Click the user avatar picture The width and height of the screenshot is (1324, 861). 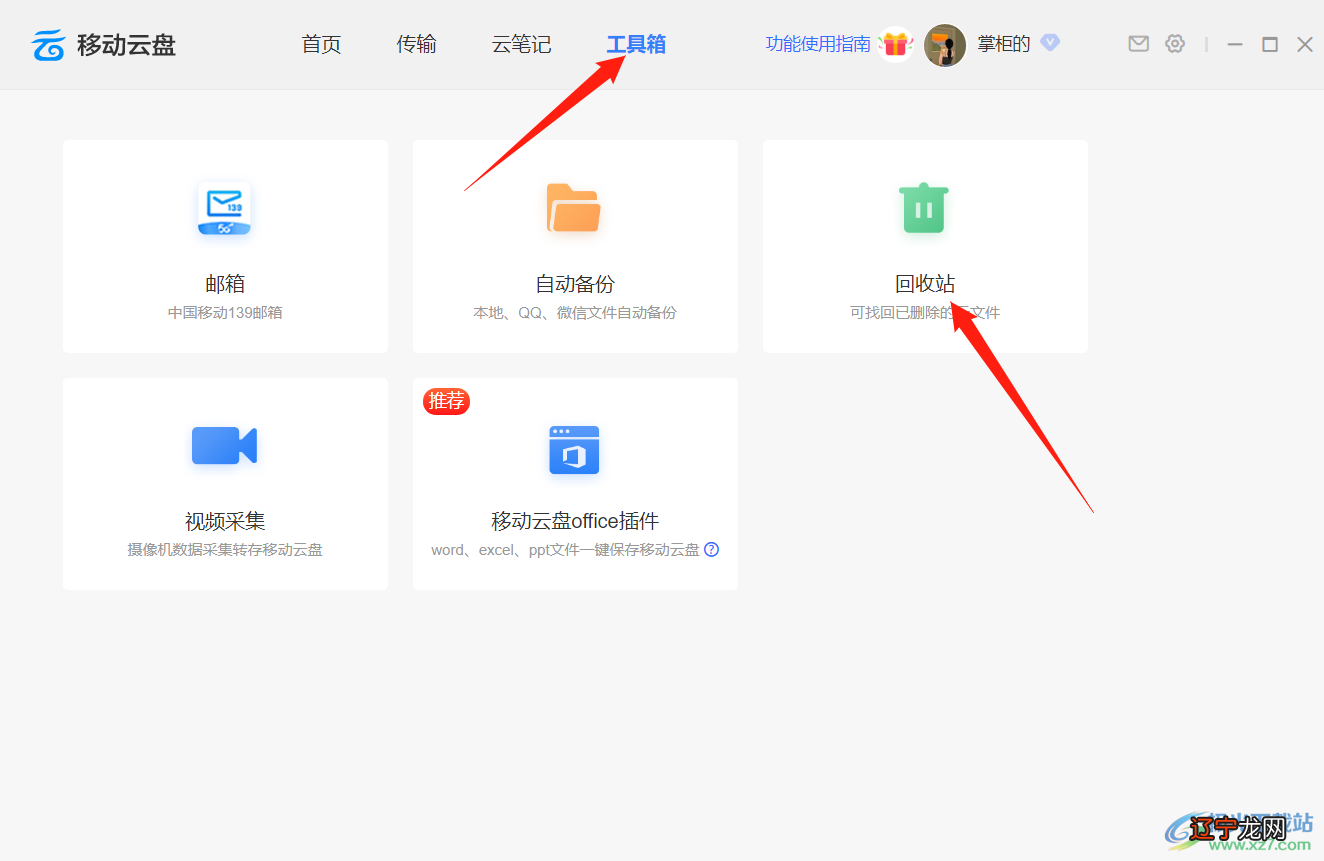(944, 45)
